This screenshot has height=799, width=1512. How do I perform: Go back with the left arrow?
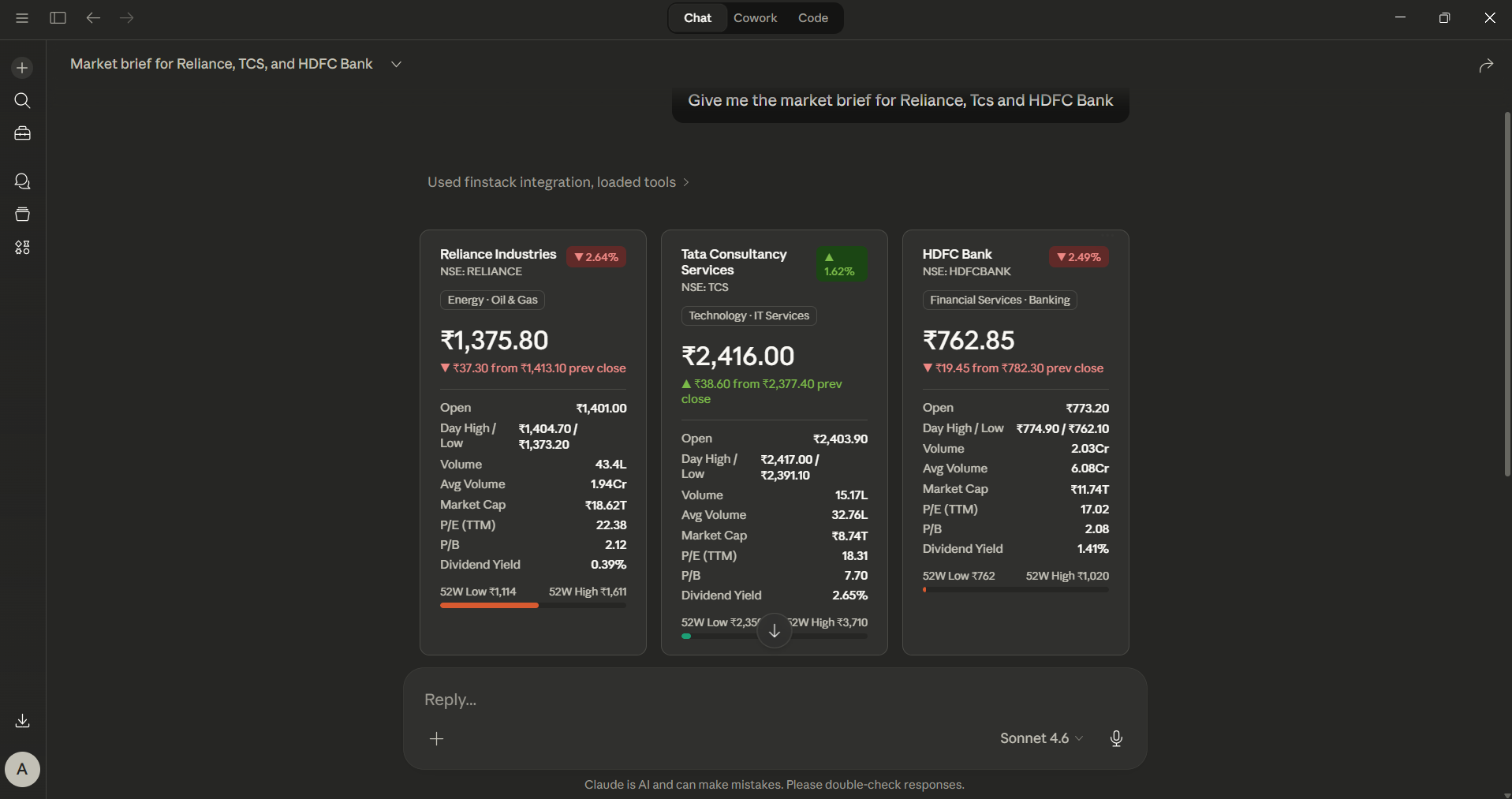click(x=93, y=17)
